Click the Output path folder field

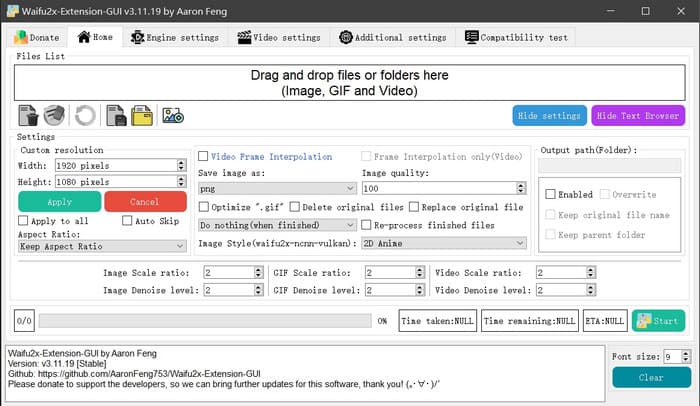tap(609, 165)
